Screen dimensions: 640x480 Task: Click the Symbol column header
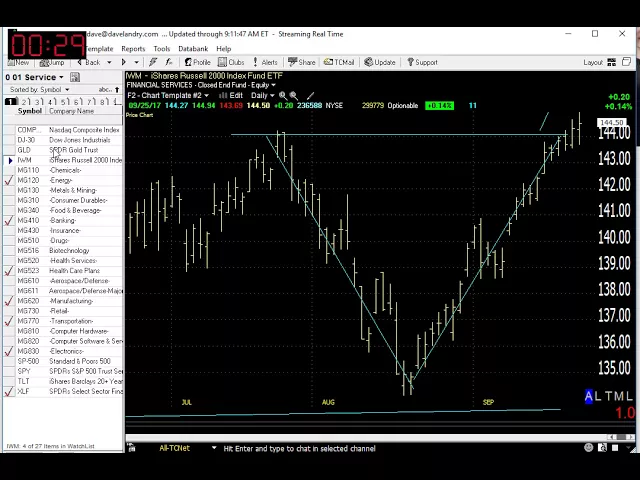tap(29, 111)
